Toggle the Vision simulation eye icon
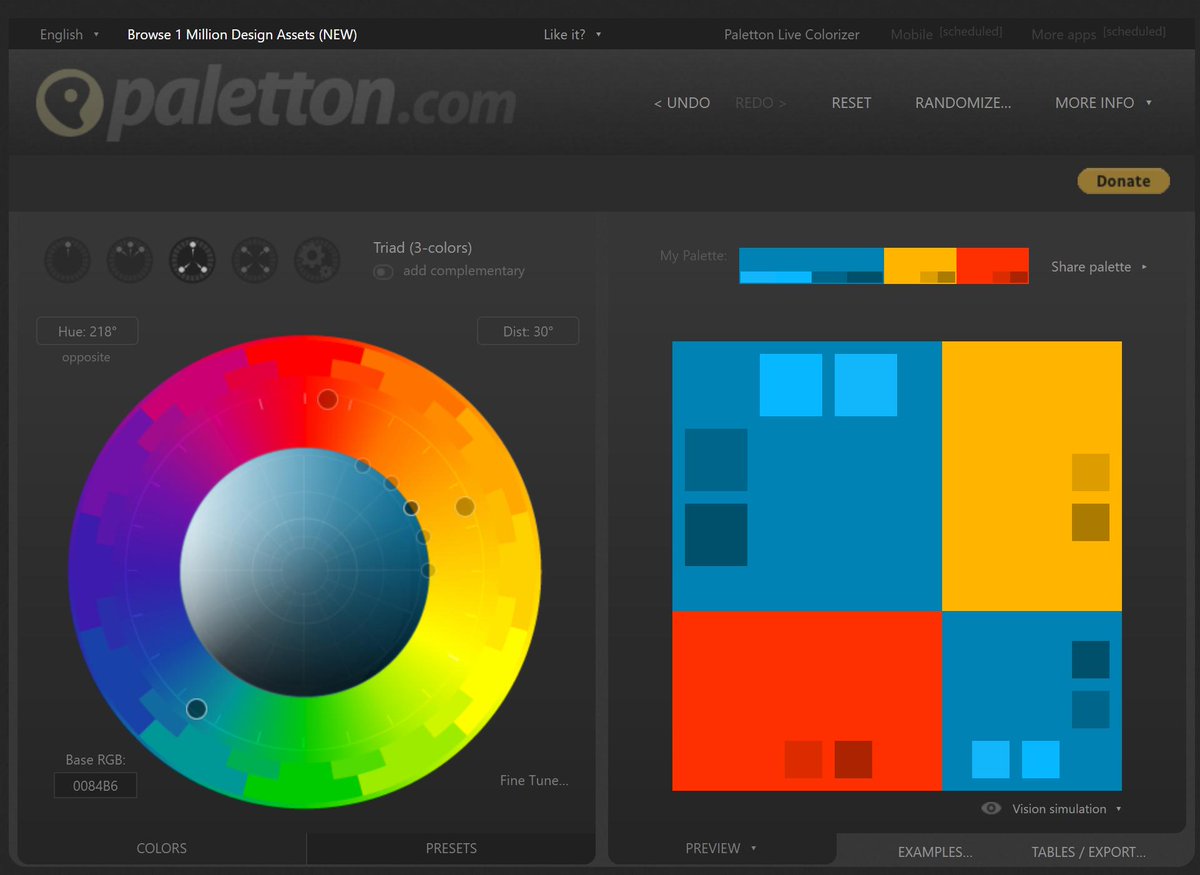The image size is (1200, 875). pos(991,809)
